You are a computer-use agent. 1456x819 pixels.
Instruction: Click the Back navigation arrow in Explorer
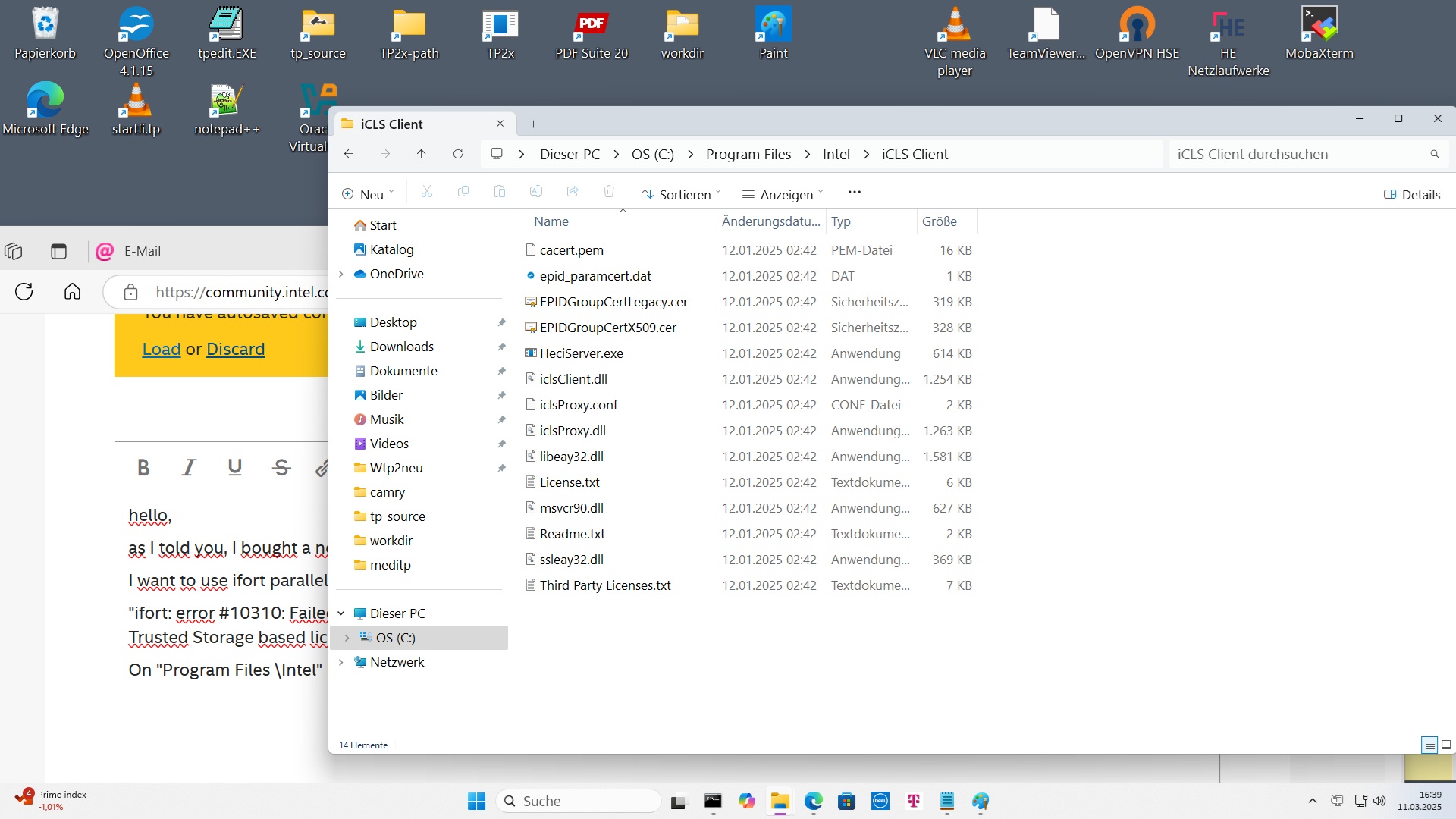coord(349,154)
